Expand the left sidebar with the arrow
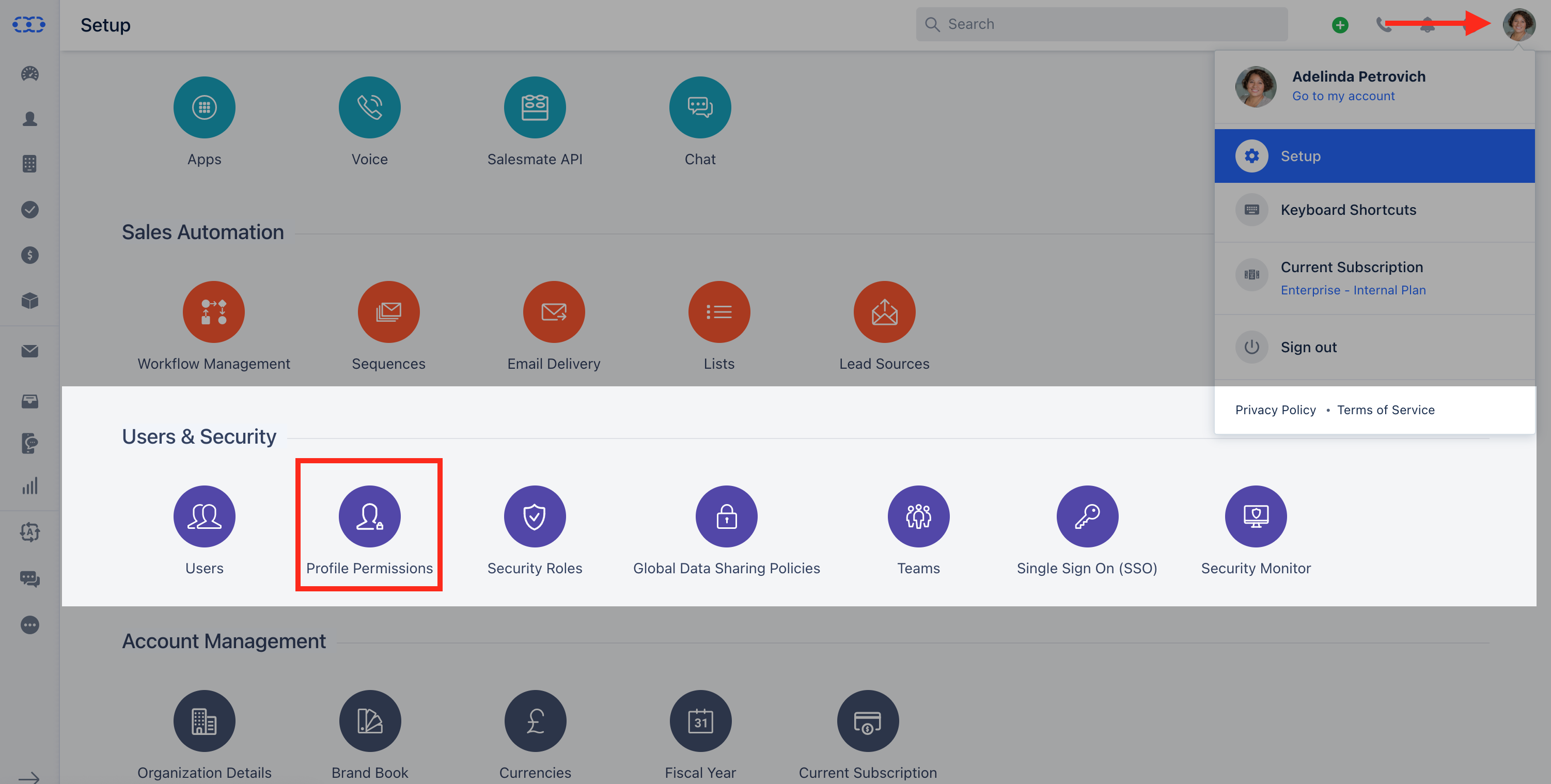1551x784 pixels. pos(29,777)
